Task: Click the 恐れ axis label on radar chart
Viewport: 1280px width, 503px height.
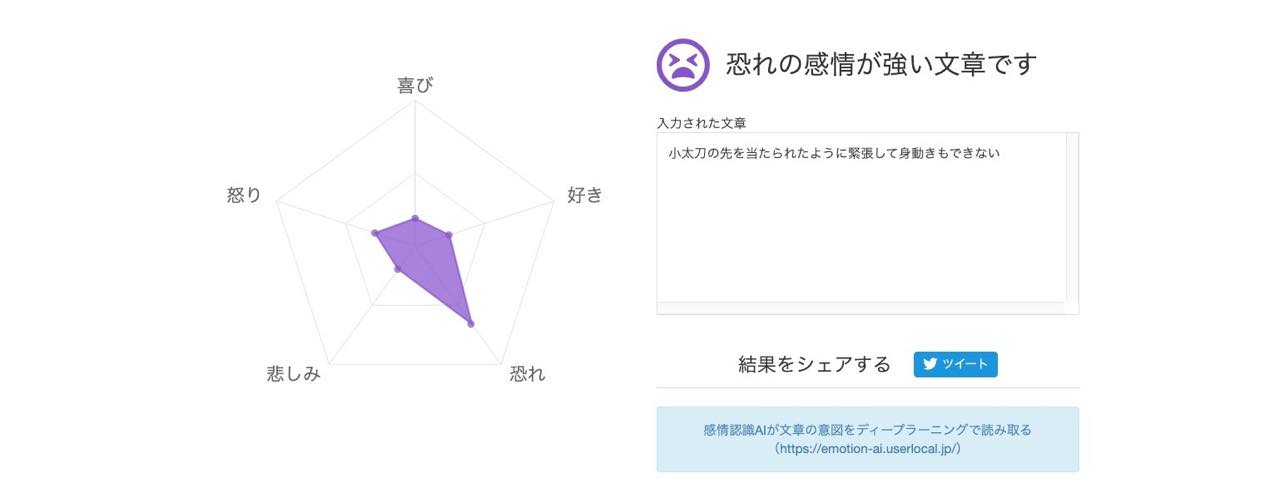Action: pyautogui.click(x=527, y=374)
